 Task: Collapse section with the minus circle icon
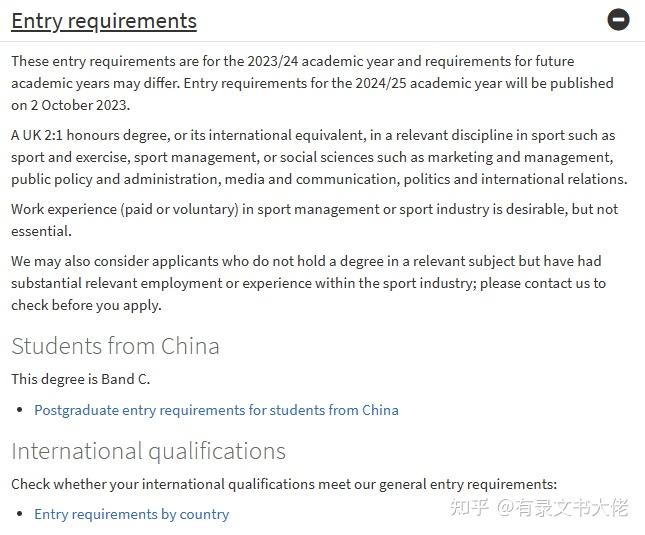click(618, 19)
